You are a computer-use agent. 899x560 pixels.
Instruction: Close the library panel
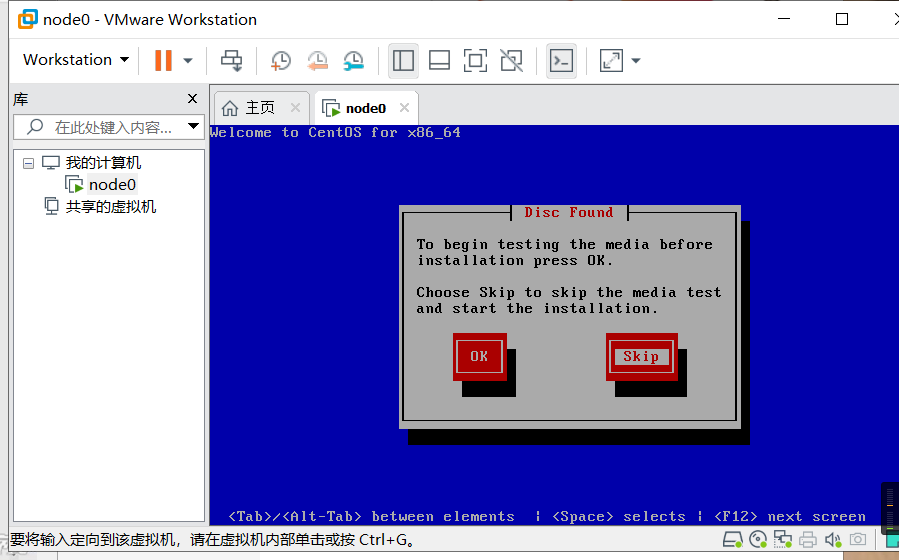[193, 99]
